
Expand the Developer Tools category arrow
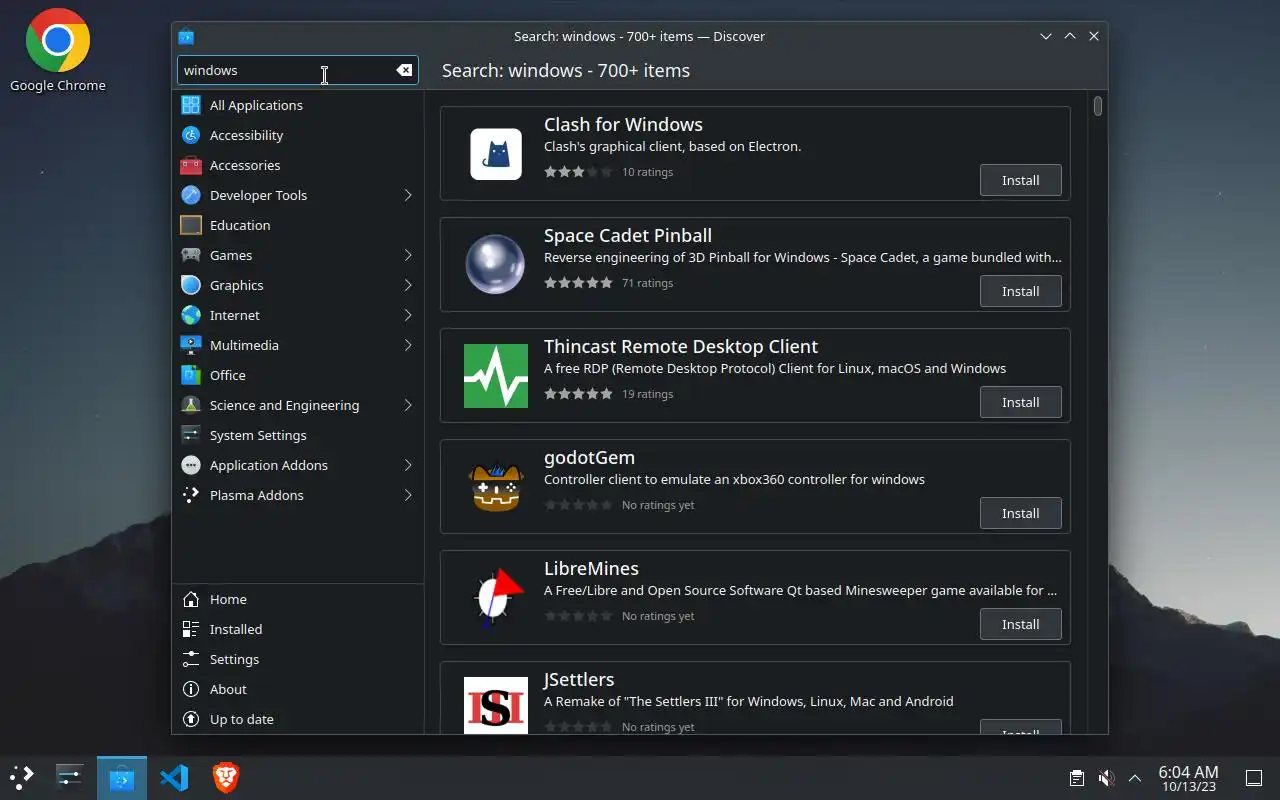point(408,195)
